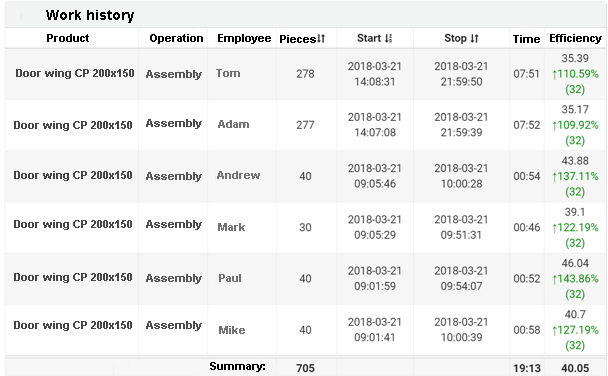Select the Employee column header

[244, 38]
